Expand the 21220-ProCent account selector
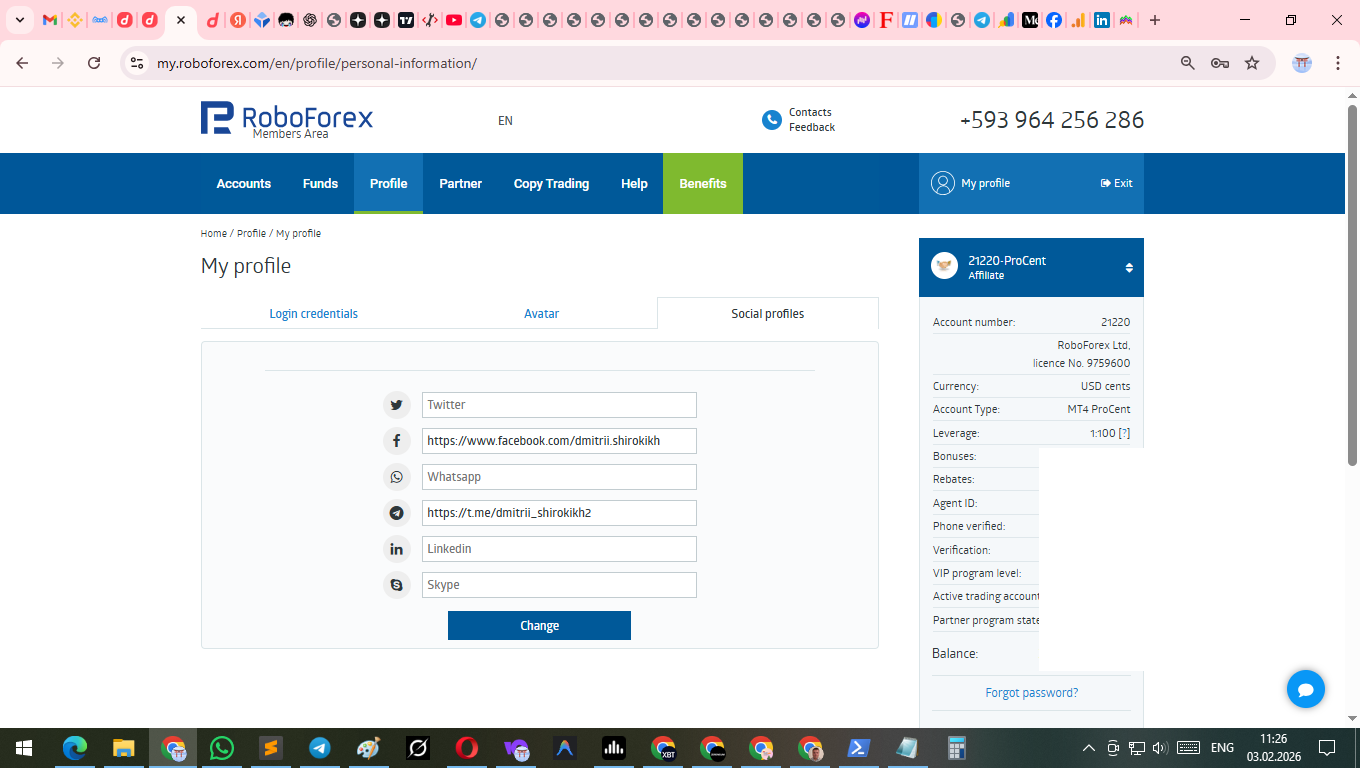Viewport: 1360px width, 768px height. coord(1129,268)
